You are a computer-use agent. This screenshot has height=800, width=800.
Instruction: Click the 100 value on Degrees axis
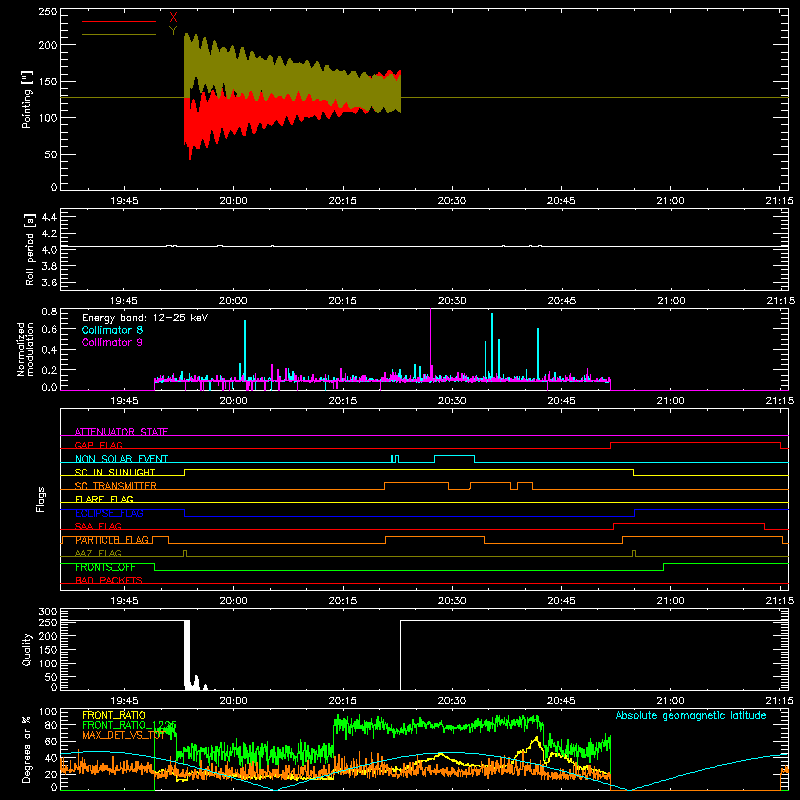point(48,712)
